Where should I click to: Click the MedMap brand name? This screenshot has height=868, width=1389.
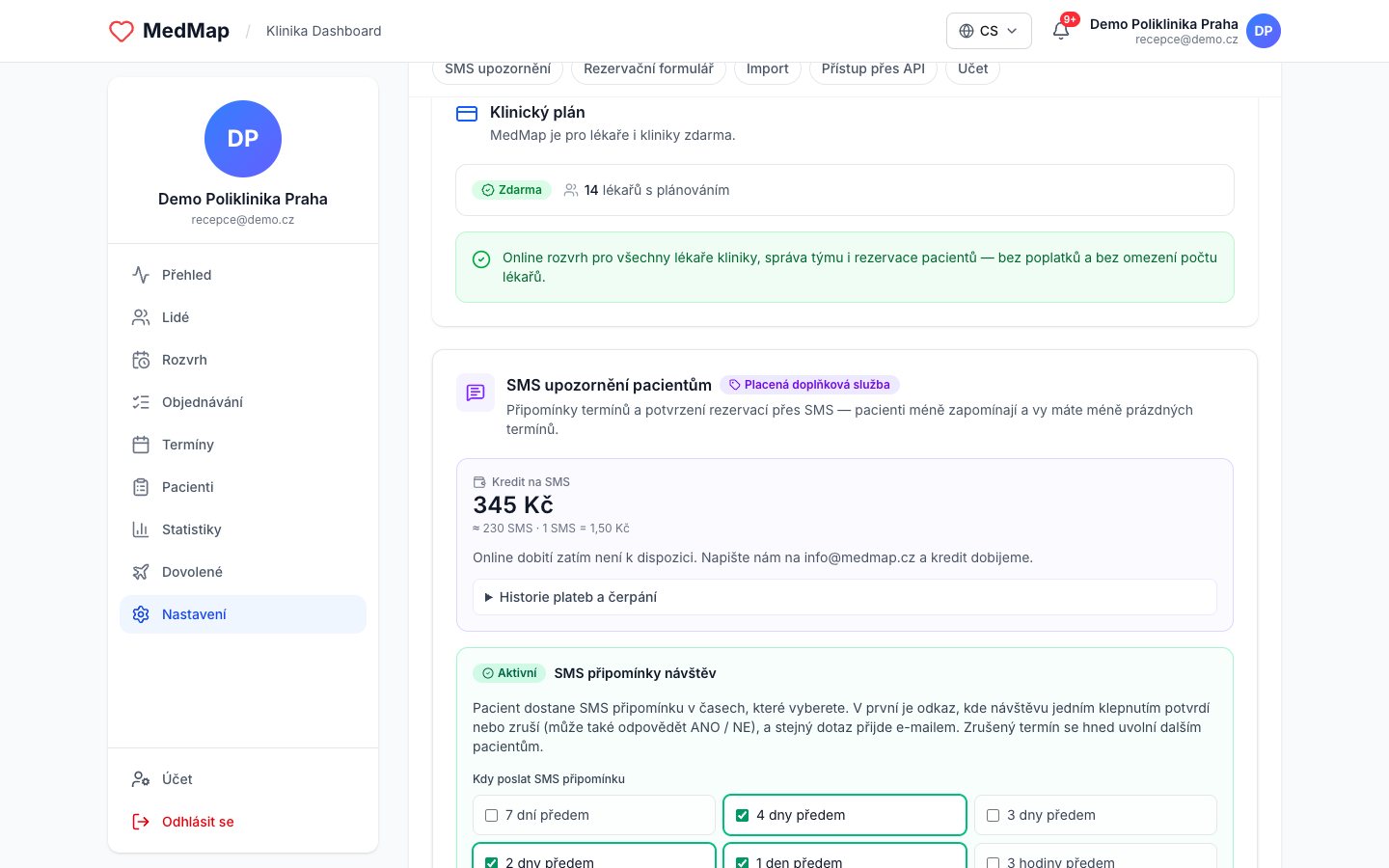coord(186,31)
